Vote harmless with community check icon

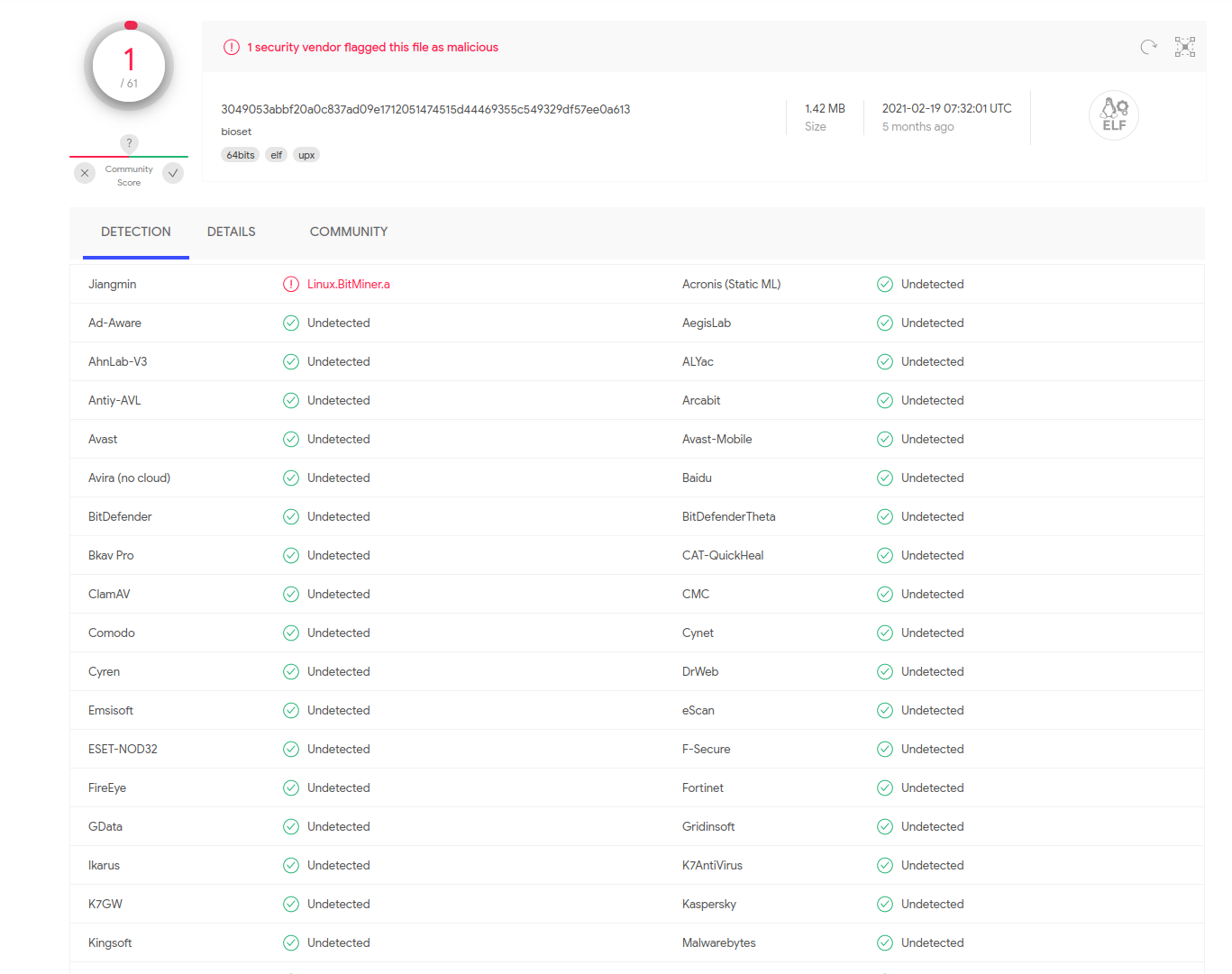click(x=173, y=173)
